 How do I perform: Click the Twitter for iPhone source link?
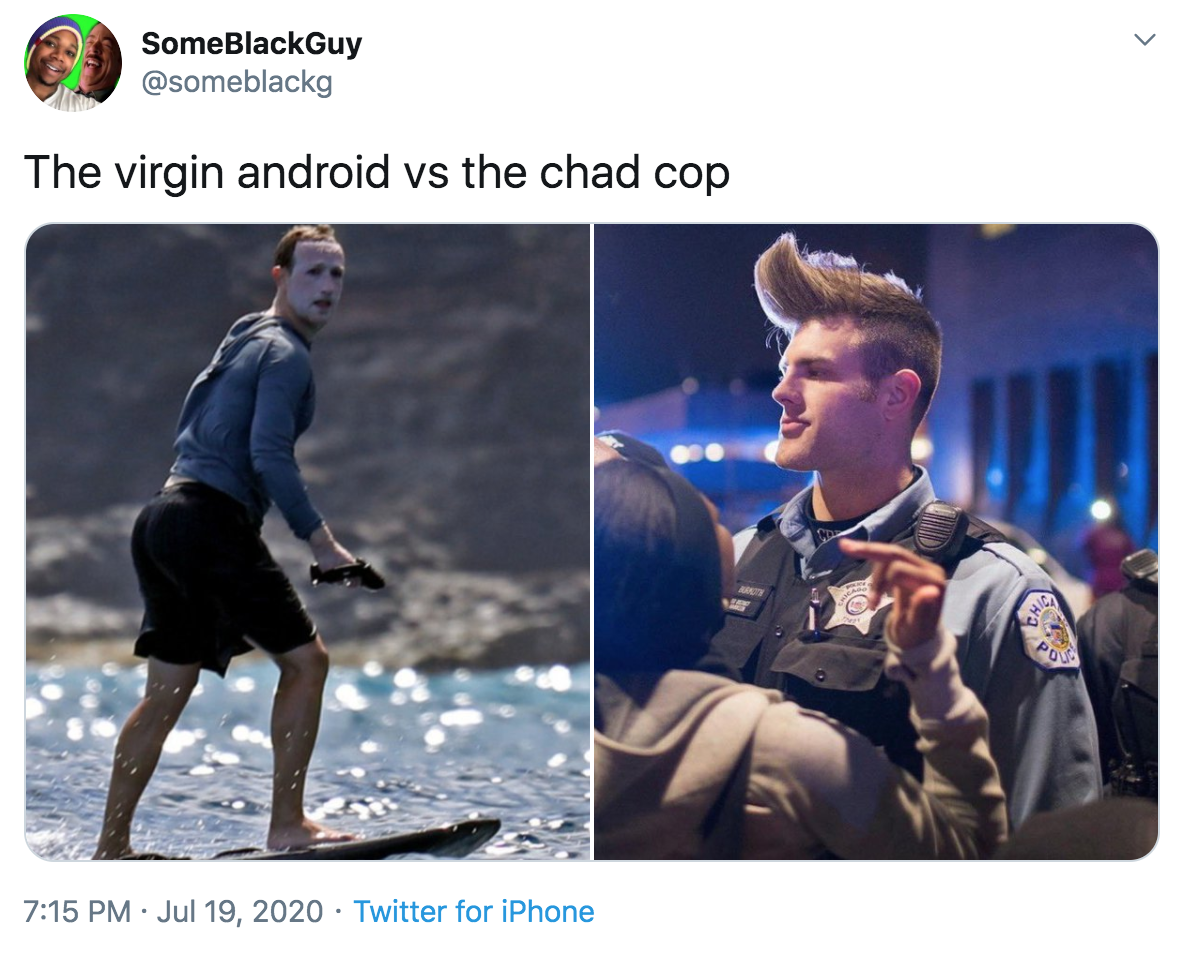point(474,911)
